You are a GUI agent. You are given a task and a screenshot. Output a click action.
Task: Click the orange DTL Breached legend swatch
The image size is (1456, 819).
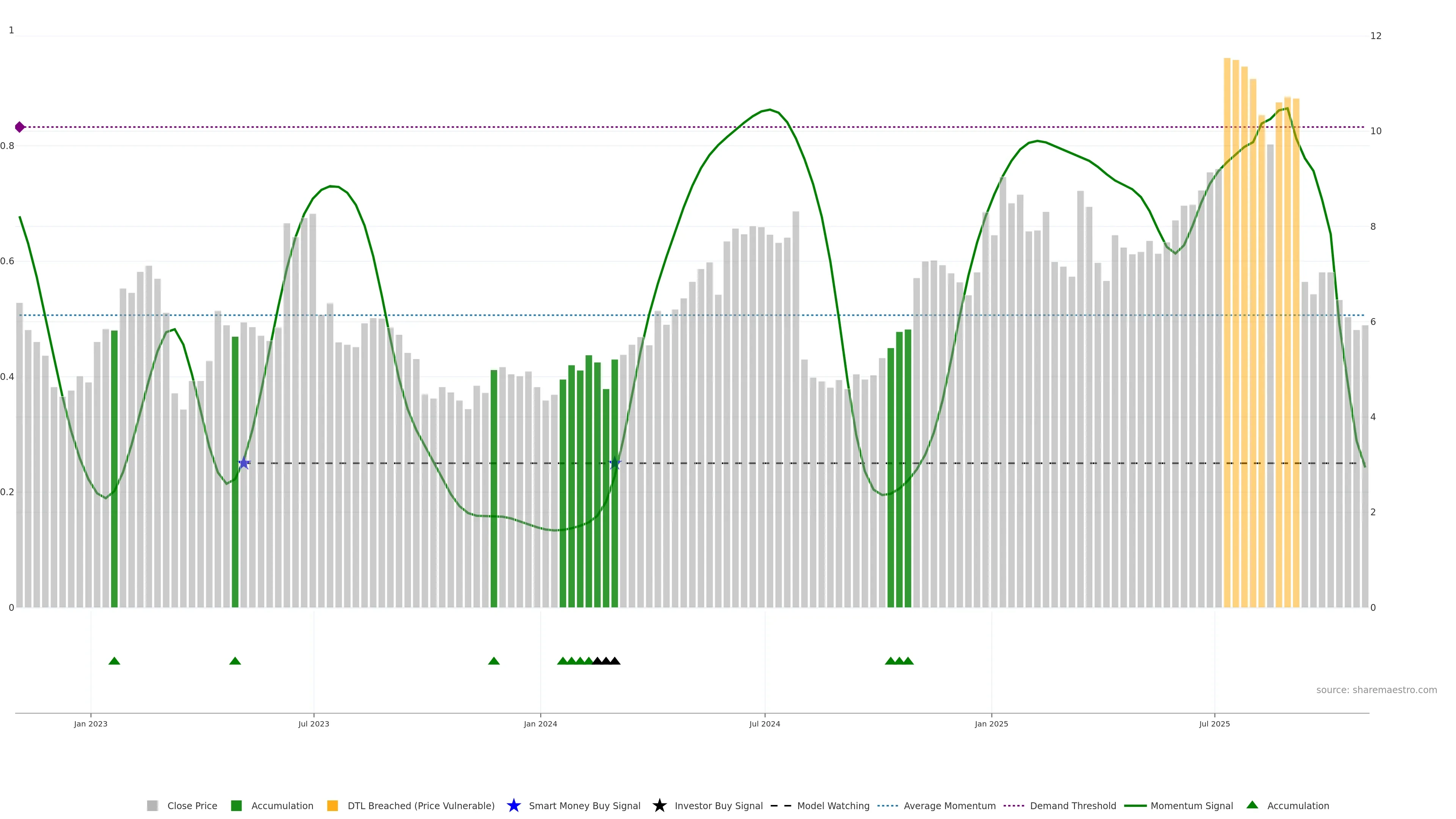(333, 805)
